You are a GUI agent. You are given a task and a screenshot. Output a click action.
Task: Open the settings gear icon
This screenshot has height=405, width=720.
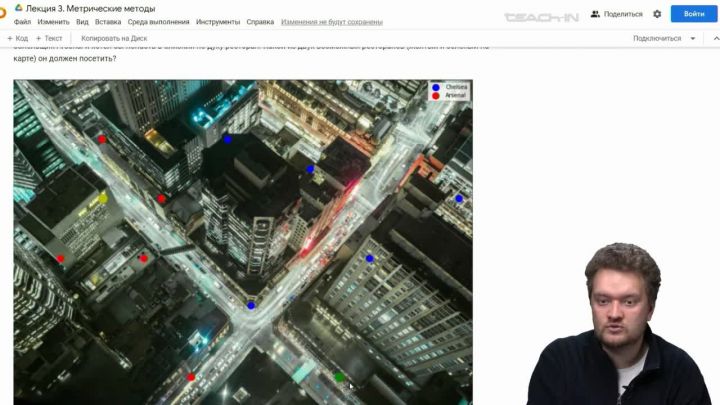[x=657, y=14]
